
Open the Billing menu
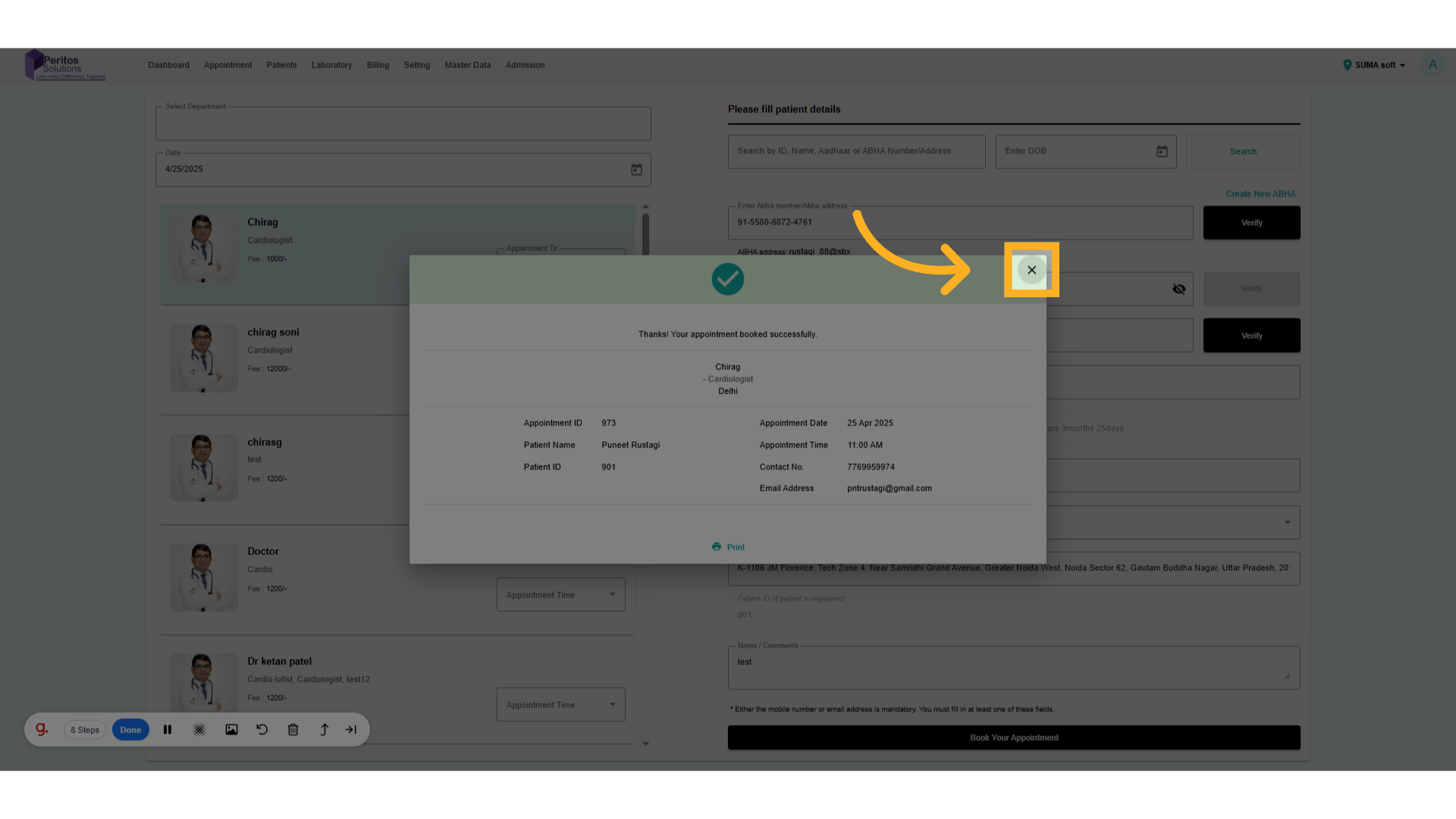(378, 65)
